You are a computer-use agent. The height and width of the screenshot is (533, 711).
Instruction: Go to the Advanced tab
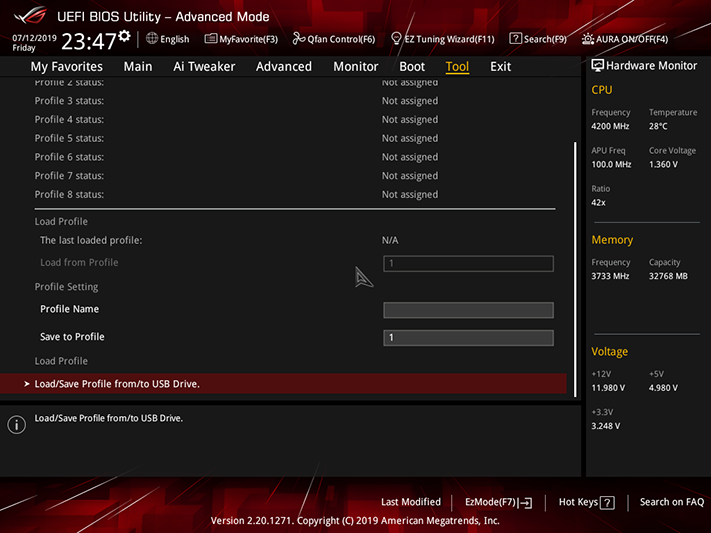(284, 66)
